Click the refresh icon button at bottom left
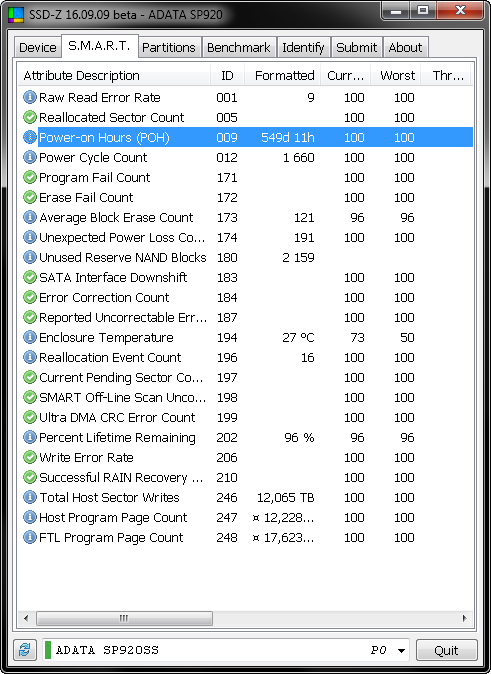The width and height of the screenshot is (491, 674). coord(25,650)
